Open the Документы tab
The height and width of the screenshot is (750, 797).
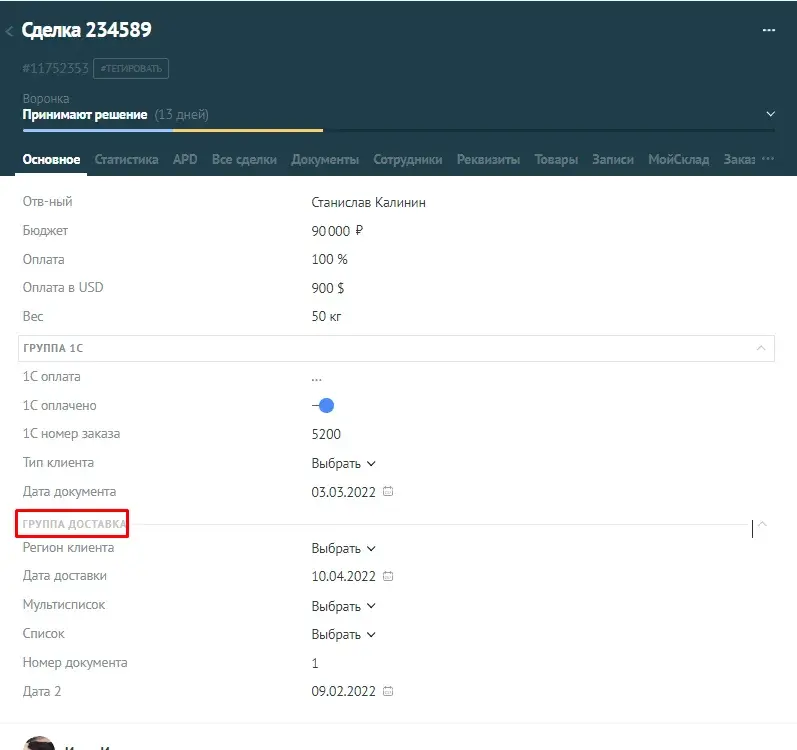(325, 160)
